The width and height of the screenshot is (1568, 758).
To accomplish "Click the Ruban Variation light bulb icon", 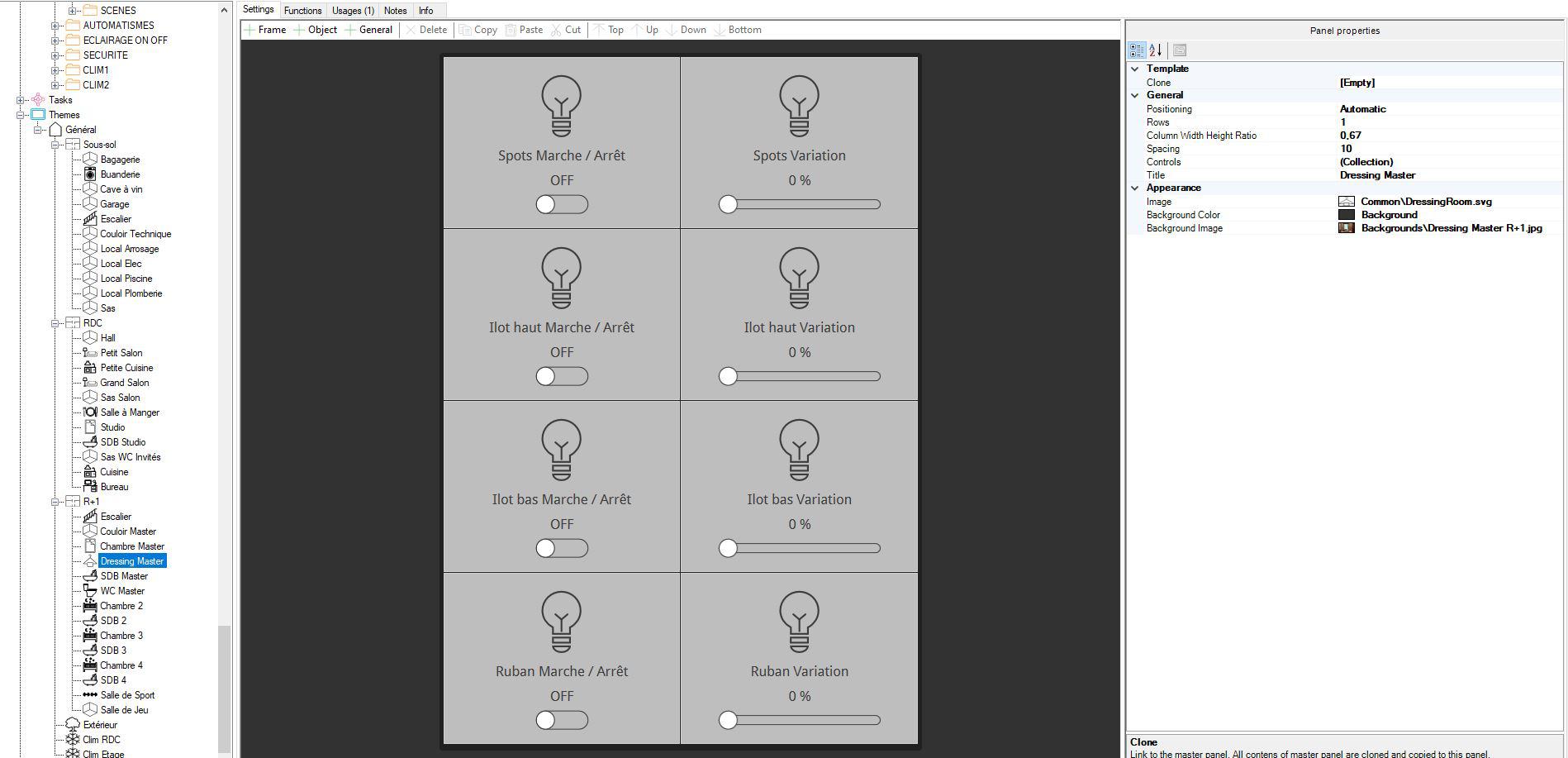I will (x=799, y=622).
